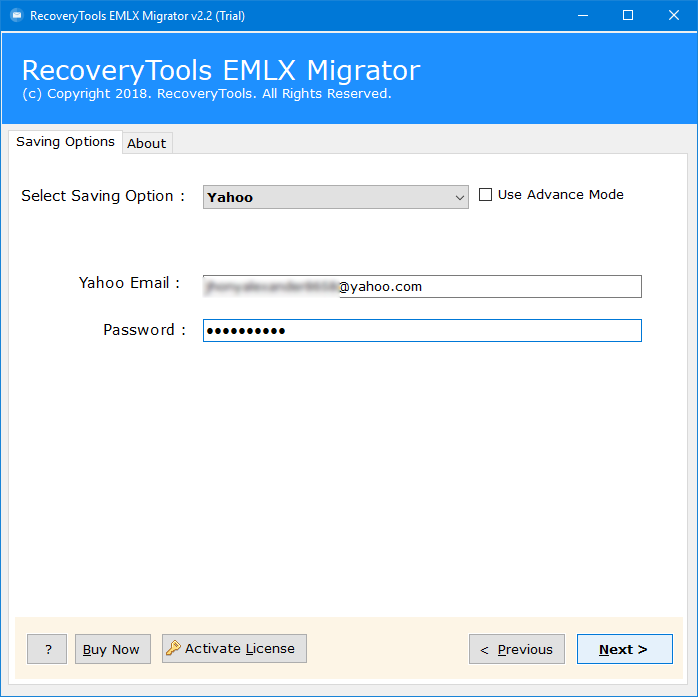The height and width of the screenshot is (697, 698).
Task: Open the About tab
Action: pos(147,143)
